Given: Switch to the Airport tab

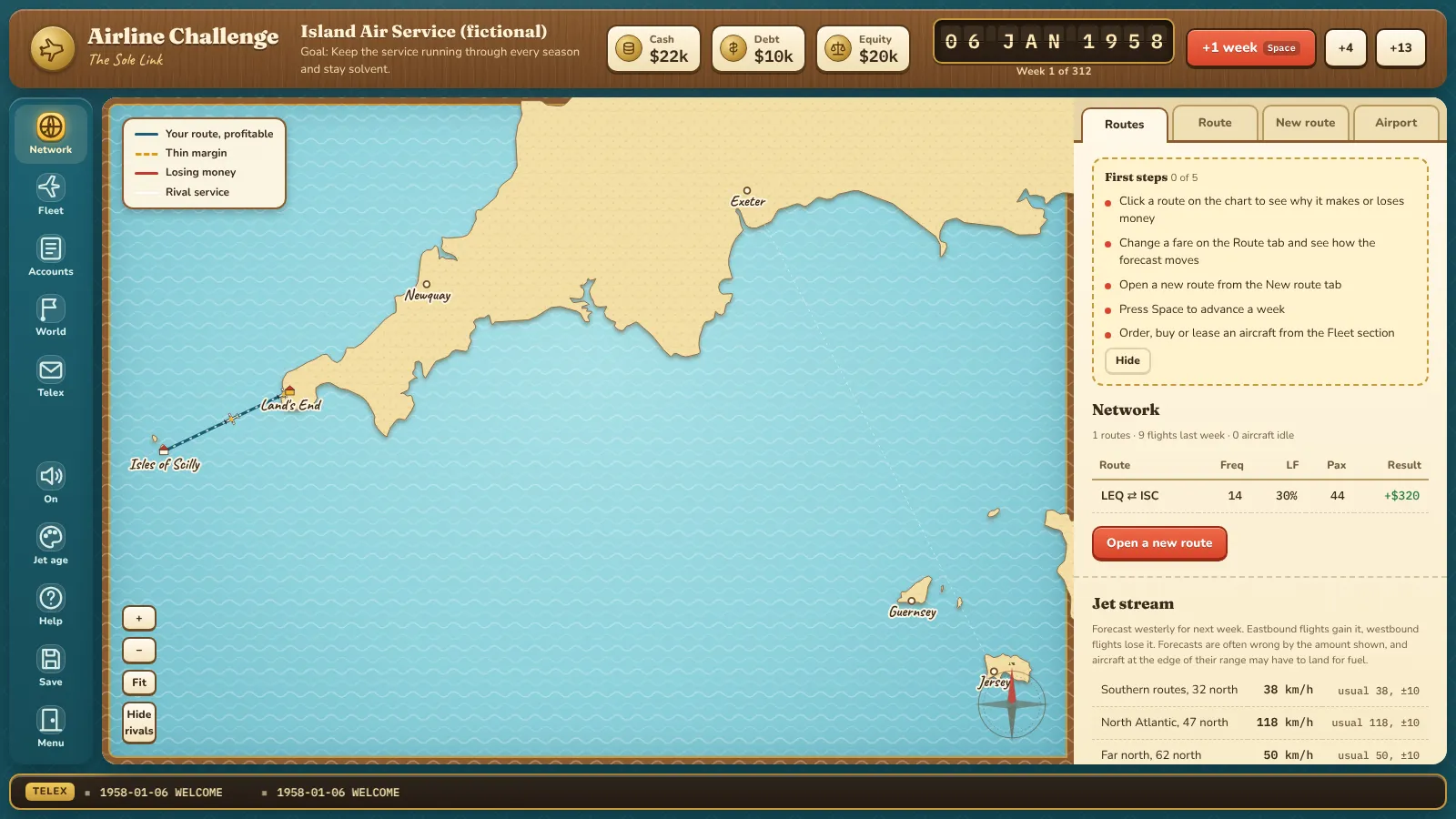Looking at the screenshot, I should 1396,123.
